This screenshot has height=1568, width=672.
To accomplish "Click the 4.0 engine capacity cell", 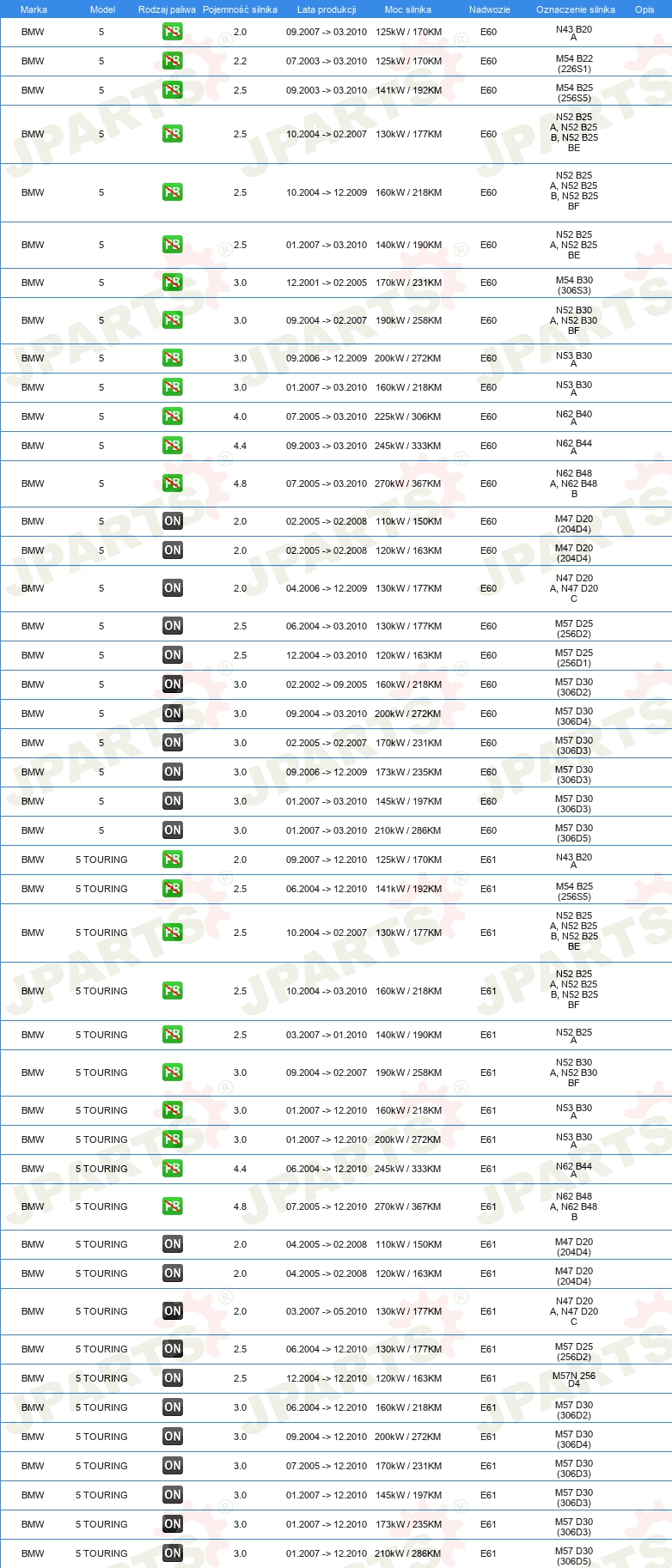I will point(240,416).
